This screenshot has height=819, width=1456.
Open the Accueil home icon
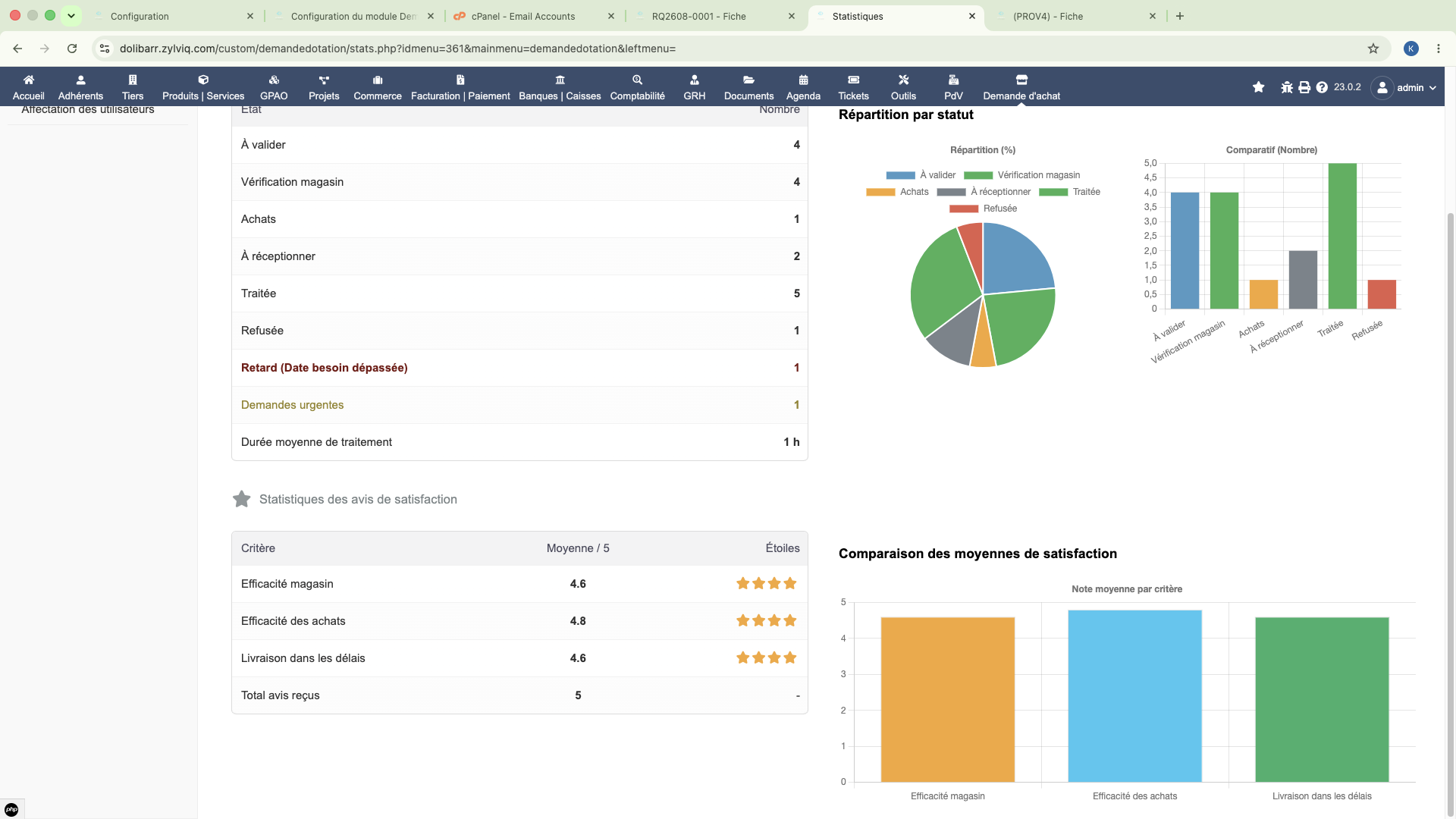click(29, 80)
